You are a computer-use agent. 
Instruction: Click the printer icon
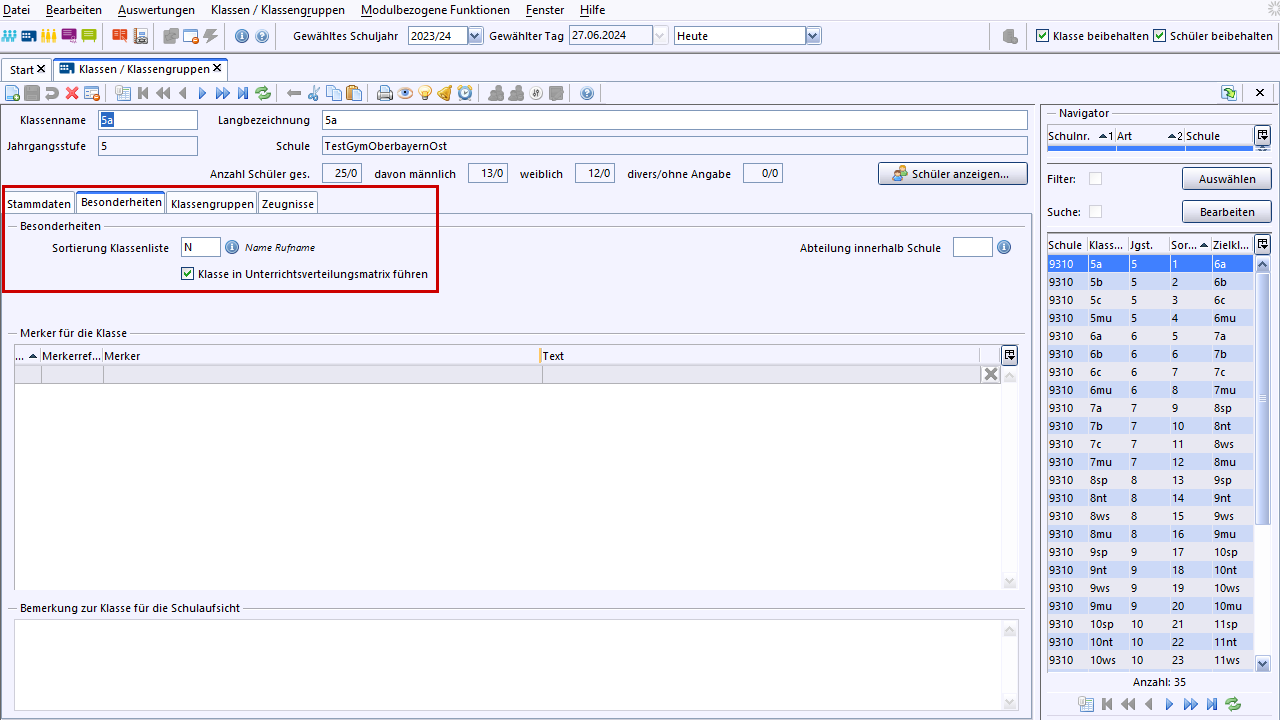(x=385, y=93)
